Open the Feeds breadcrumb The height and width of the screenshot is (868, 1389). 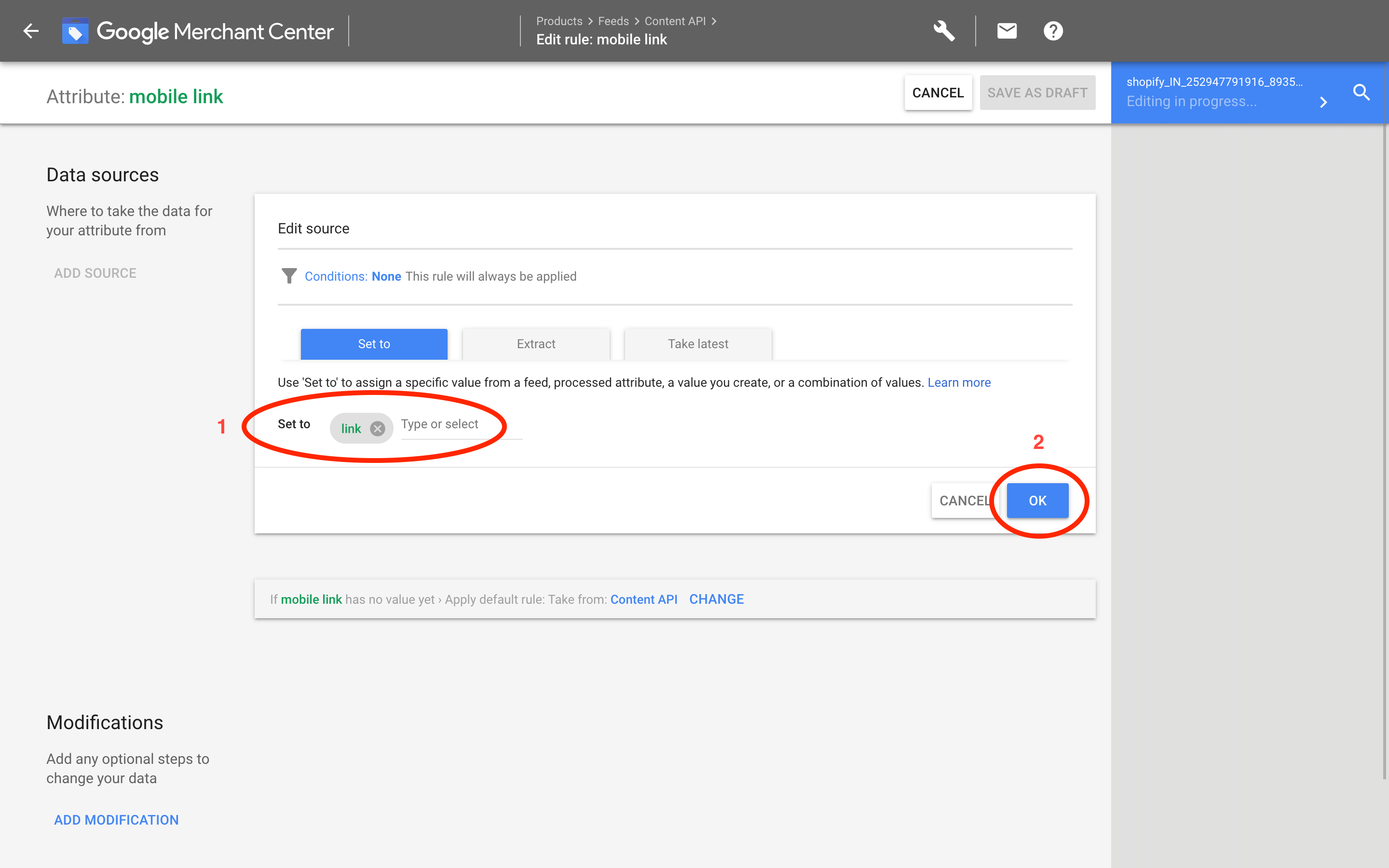click(x=613, y=21)
